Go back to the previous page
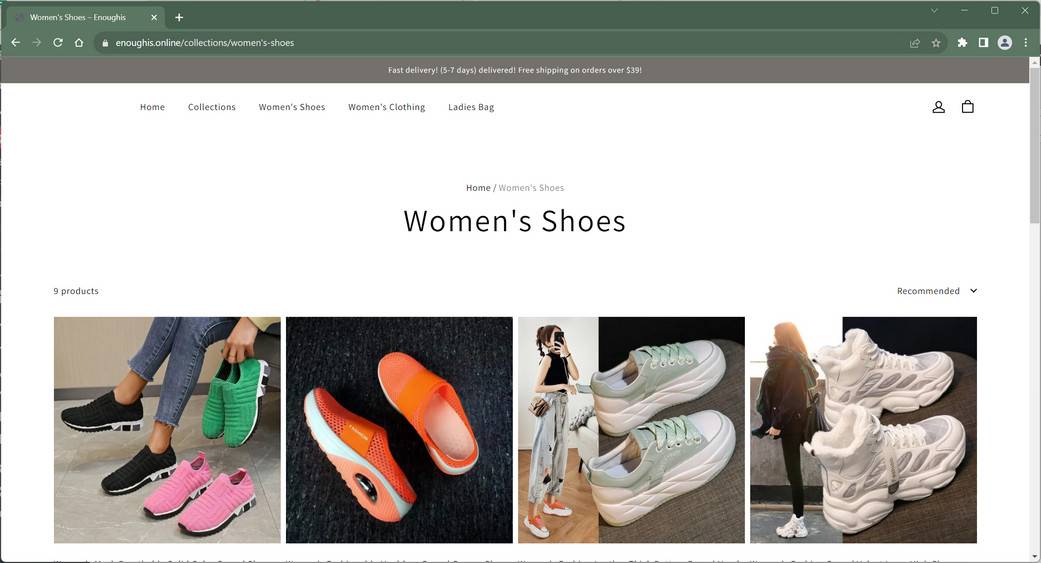1041x563 pixels. 15,42
